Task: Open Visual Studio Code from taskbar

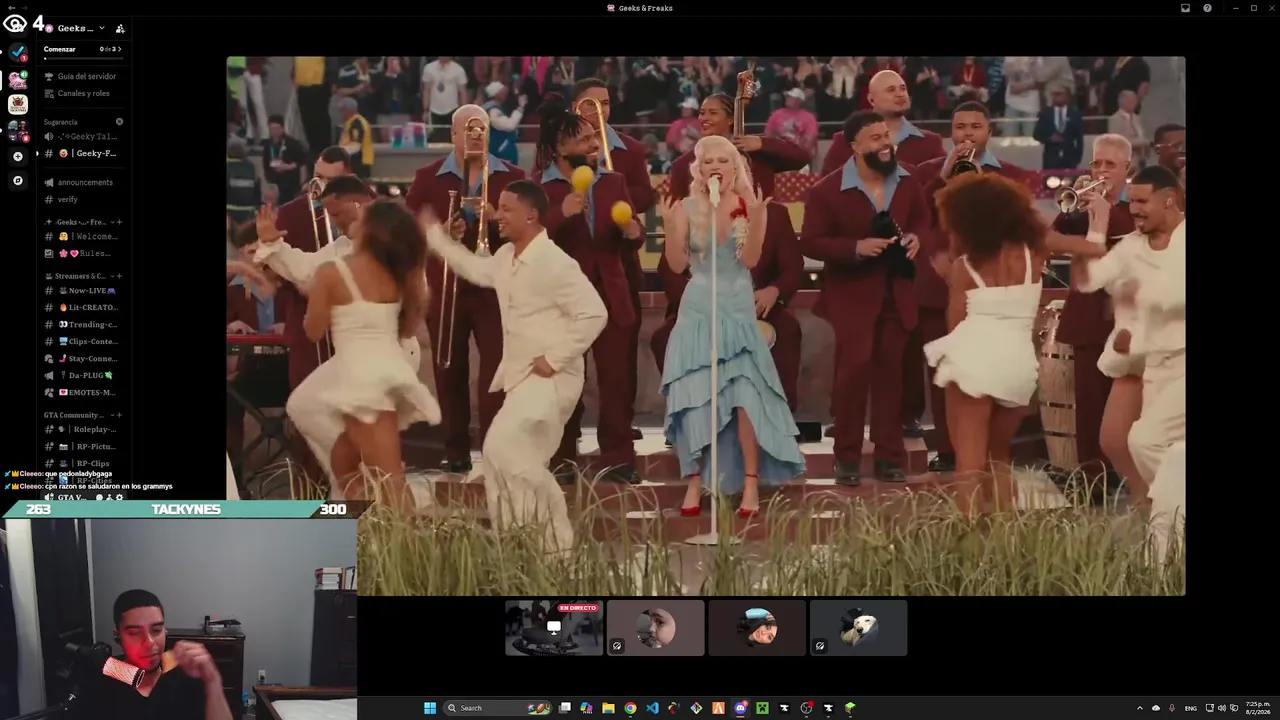Action: pyautogui.click(x=652, y=708)
